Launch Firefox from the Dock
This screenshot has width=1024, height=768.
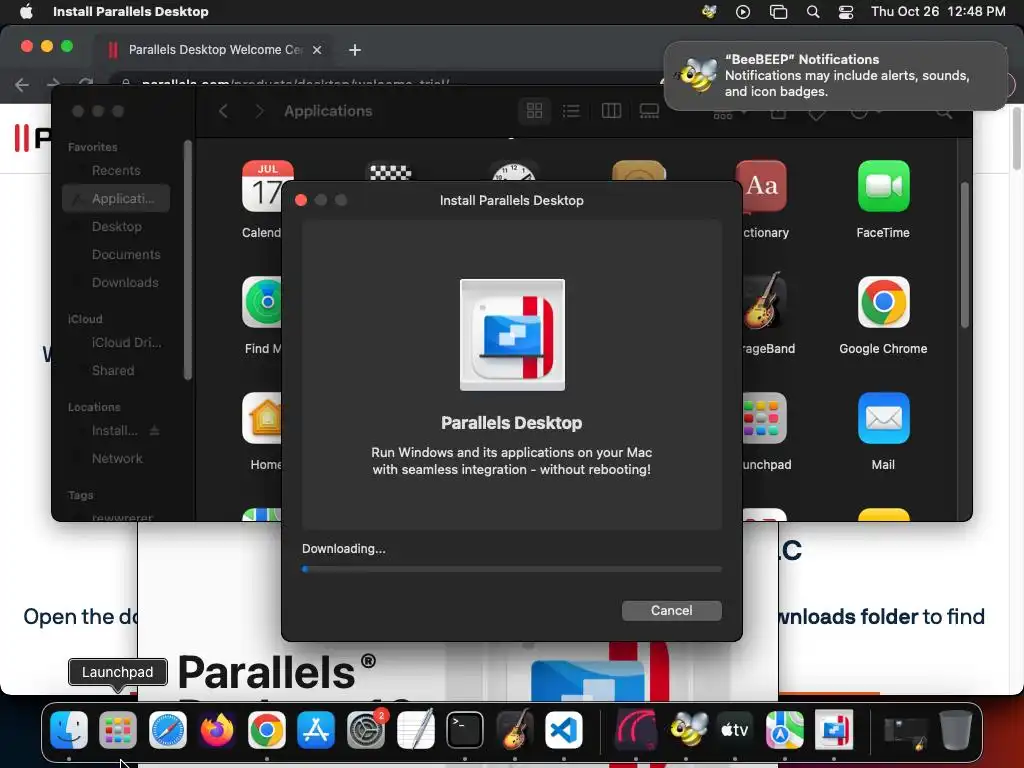[x=217, y=729]
